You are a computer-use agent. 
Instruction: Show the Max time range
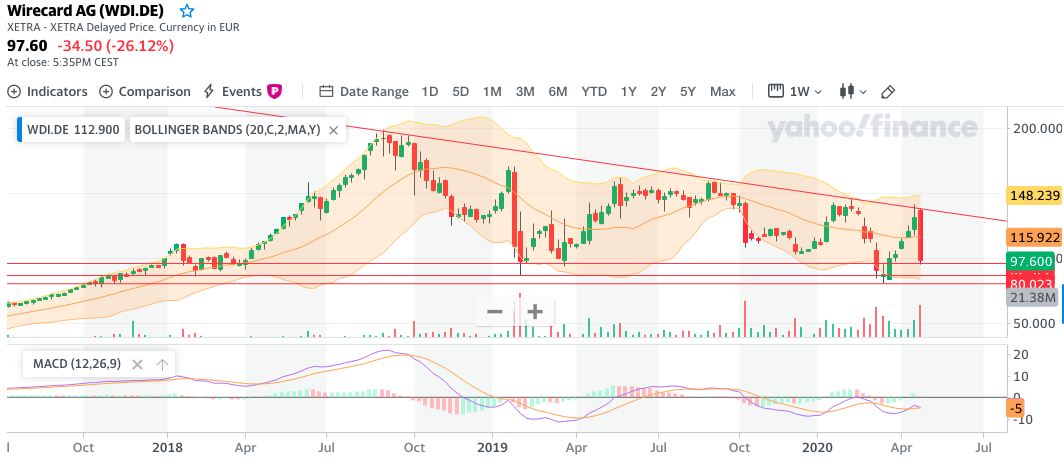[722, 91]
